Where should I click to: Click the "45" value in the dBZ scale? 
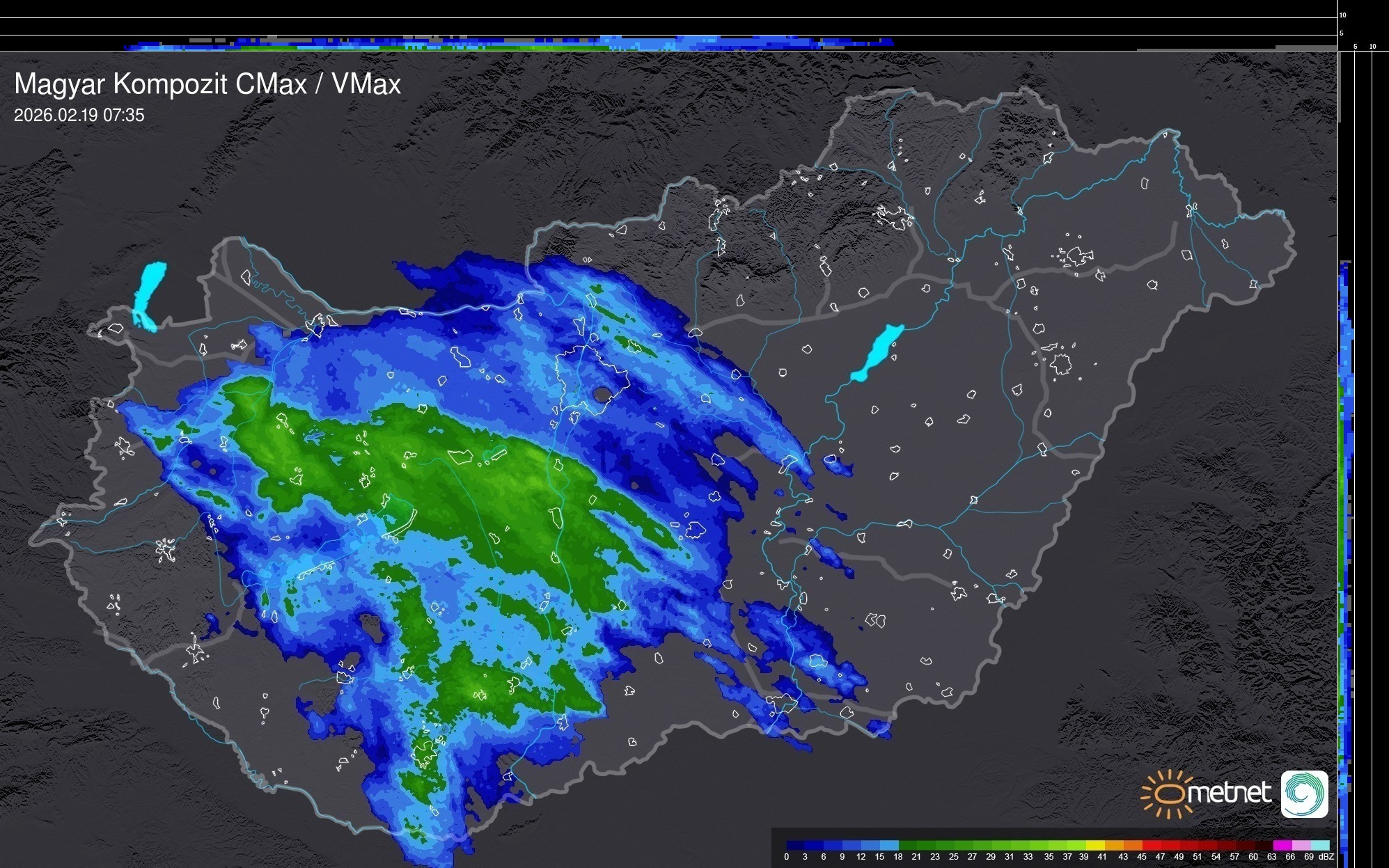tap(1141, 857)
